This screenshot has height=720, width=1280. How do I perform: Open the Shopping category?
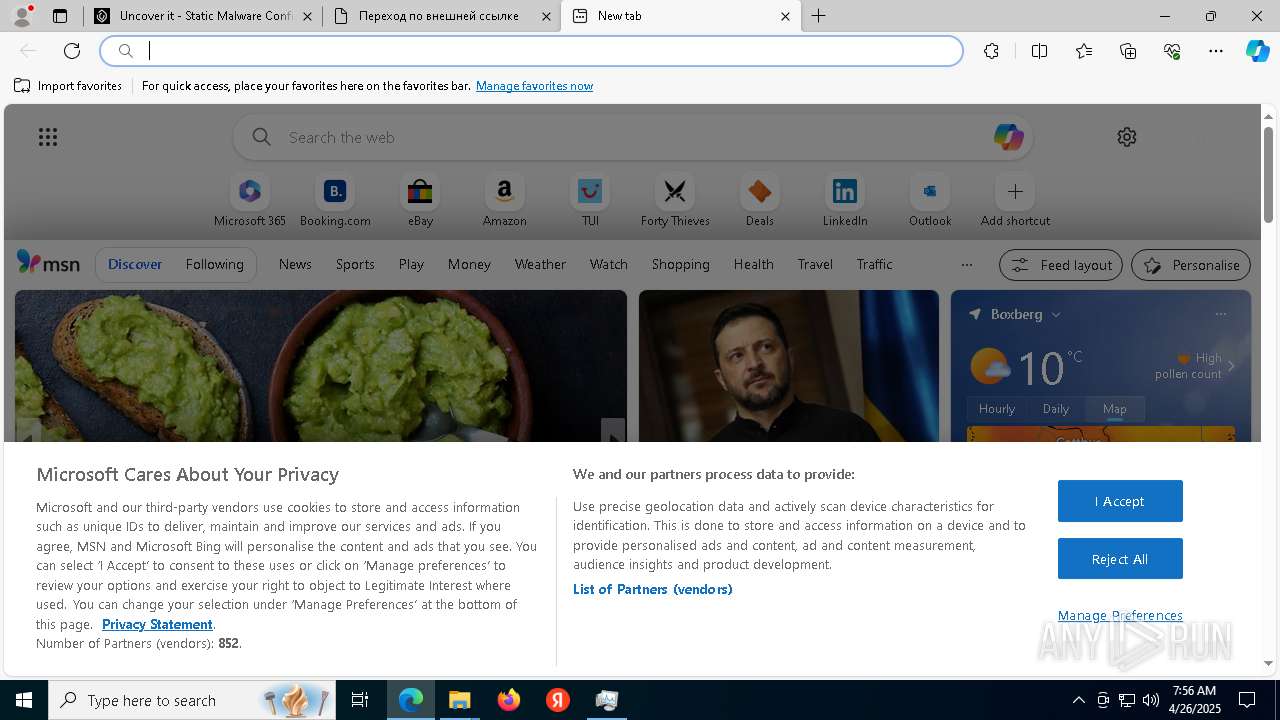tap(680, 264)
